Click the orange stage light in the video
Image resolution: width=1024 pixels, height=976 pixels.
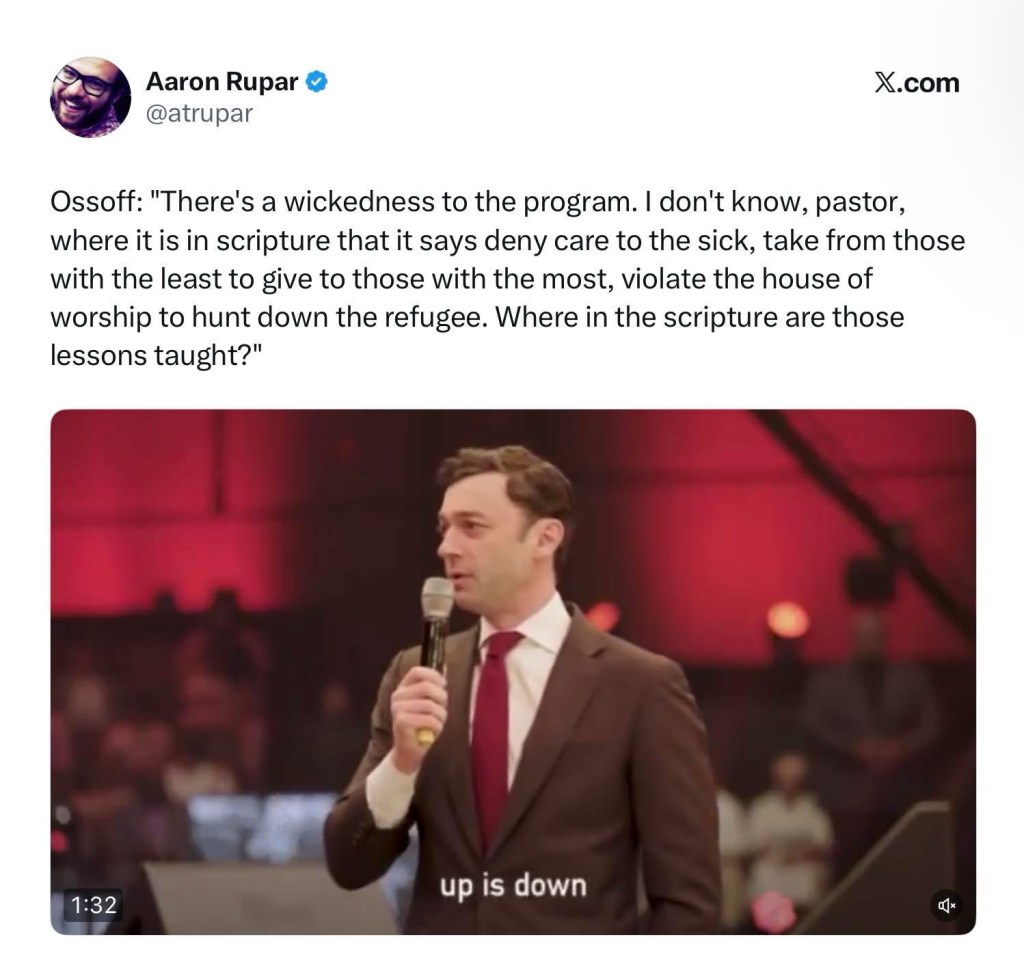pyautogui.click(x=787, y=620)
